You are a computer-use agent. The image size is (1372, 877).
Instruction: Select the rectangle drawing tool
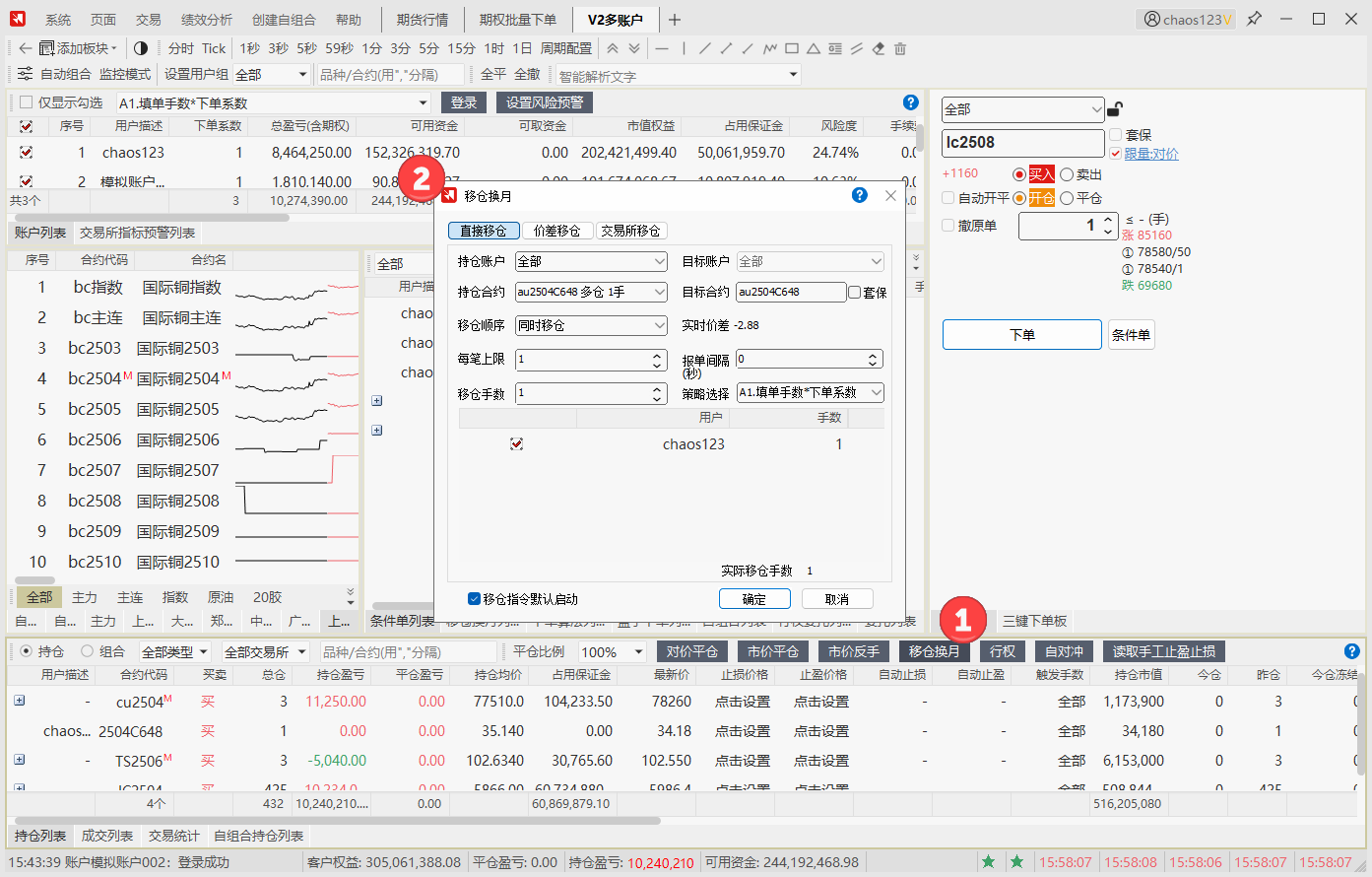792,48
